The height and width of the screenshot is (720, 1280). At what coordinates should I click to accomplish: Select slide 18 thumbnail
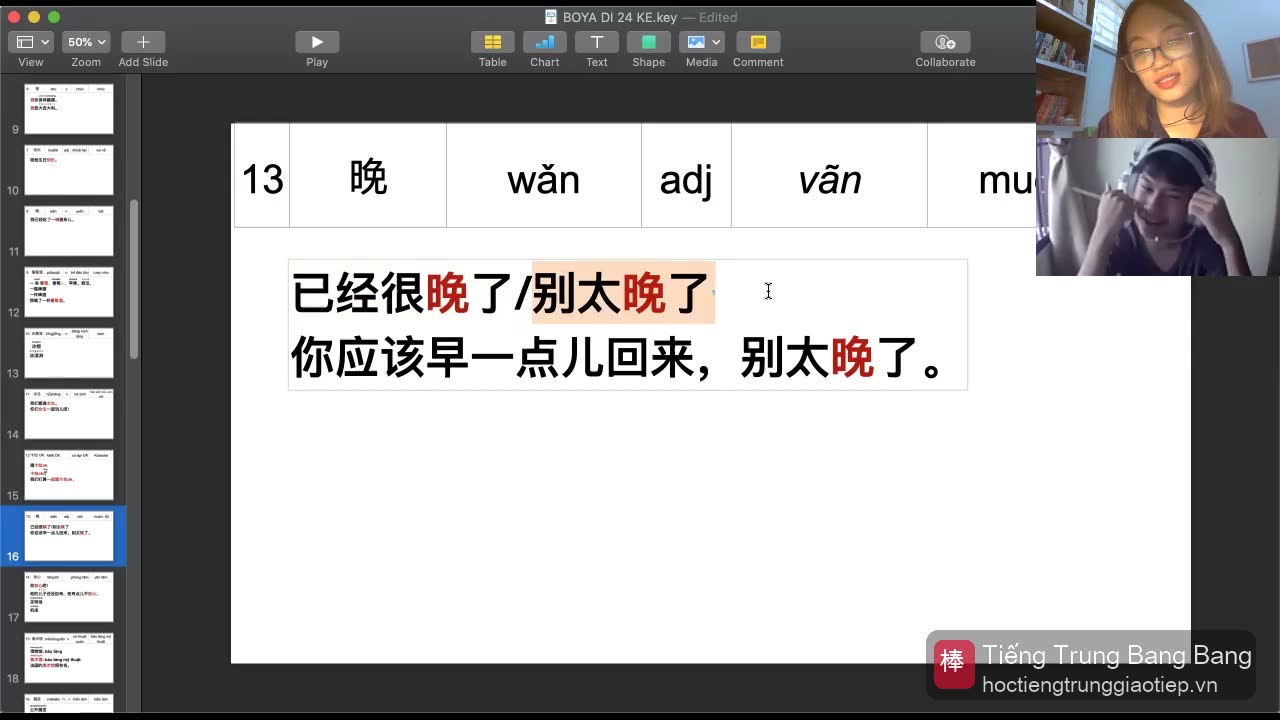point(69,658)
